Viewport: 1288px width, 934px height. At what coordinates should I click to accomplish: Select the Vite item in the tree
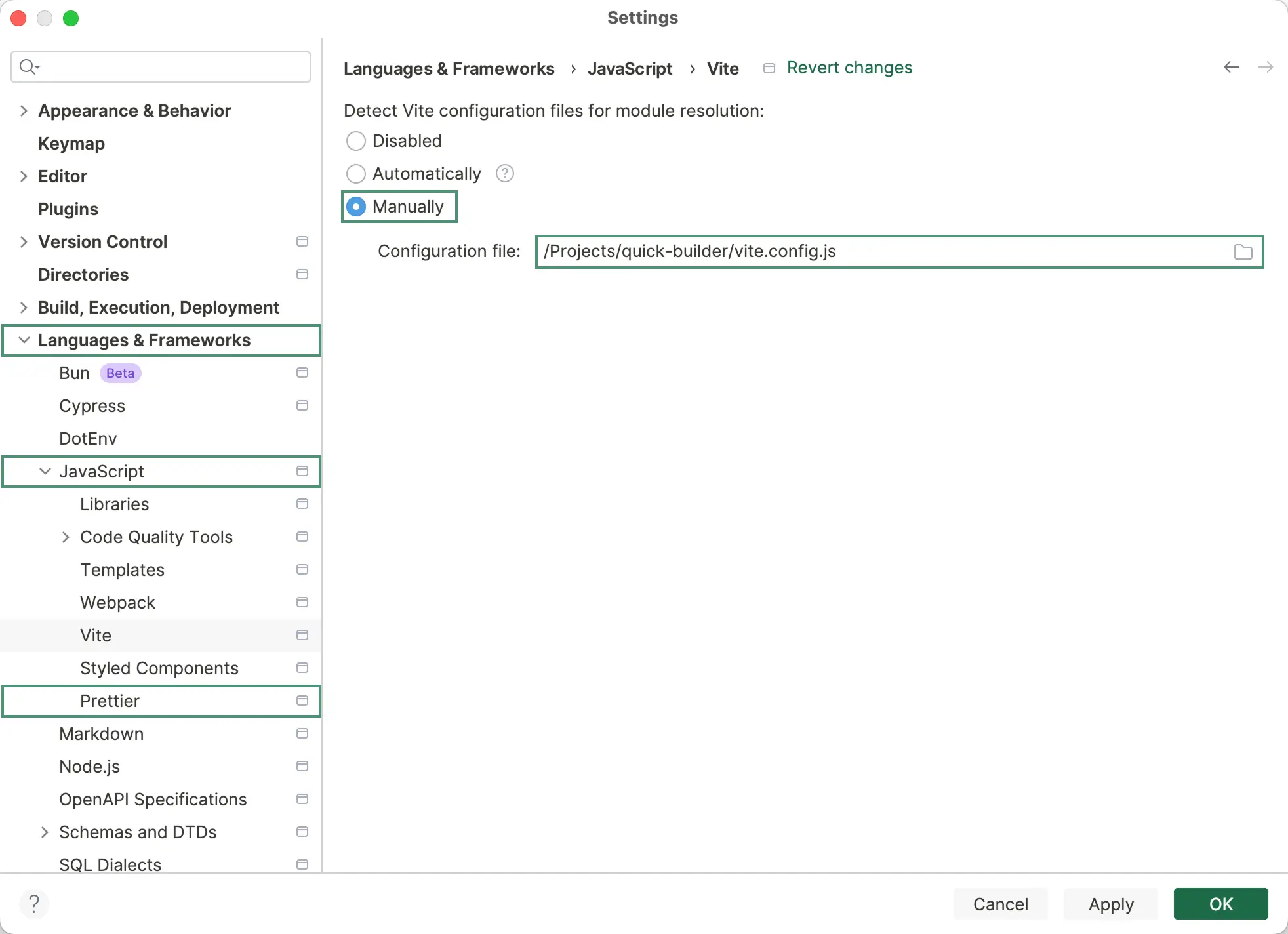coord(161,636)
